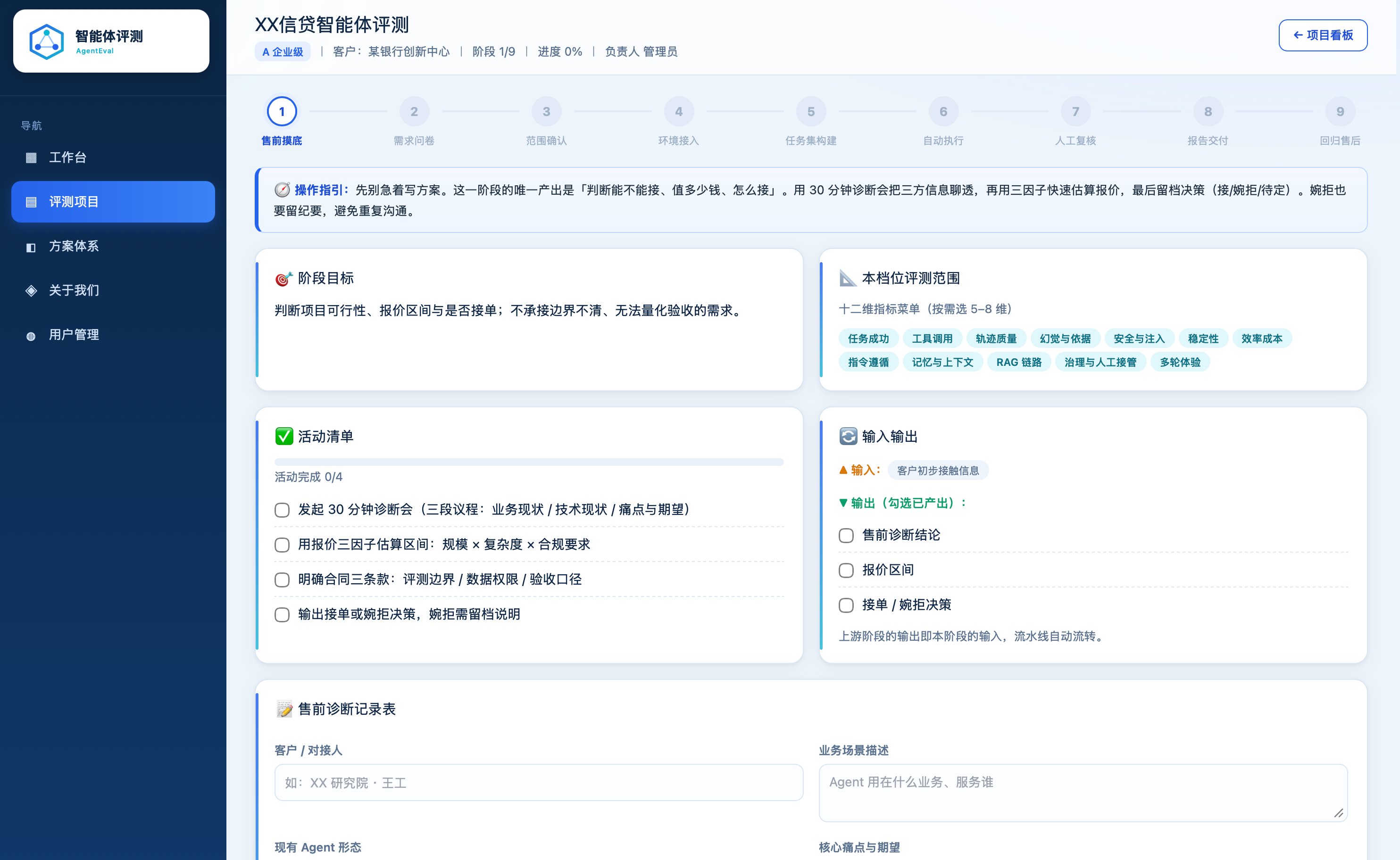
Task: Click the 工作台 grid icon in sidebar
Action: pyautogui.click(x=31, y=157)
